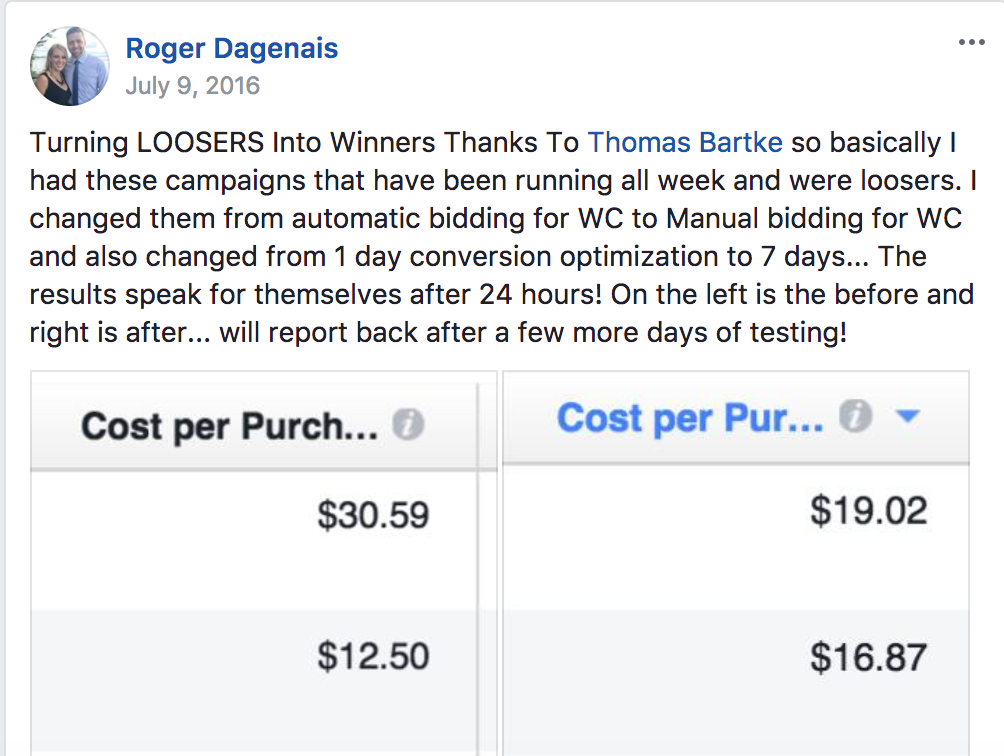Open the left 'before' results screenshot image
Viewport: 1004px width, 756px height.
click(264, 563)
